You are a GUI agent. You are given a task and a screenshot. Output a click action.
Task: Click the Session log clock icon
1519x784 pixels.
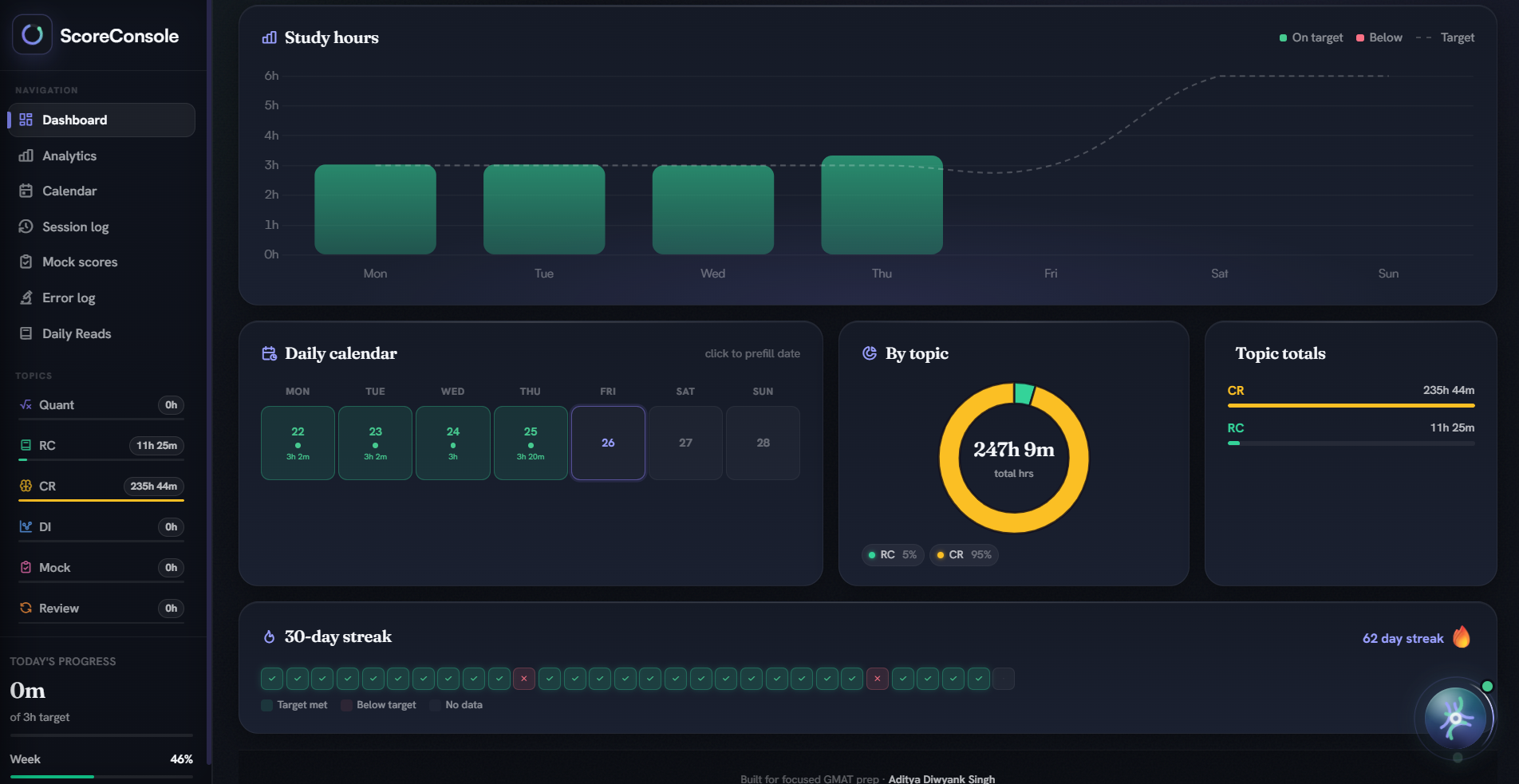click(x=26, y=227)
